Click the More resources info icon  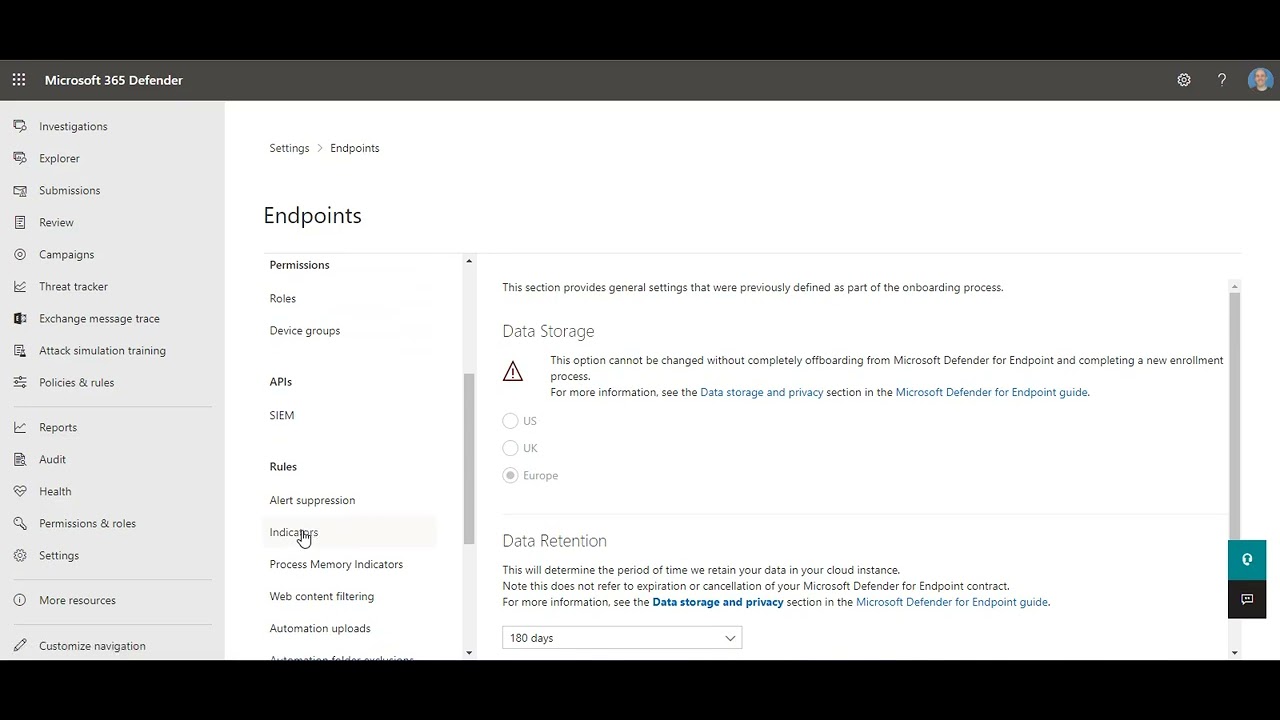20,600
